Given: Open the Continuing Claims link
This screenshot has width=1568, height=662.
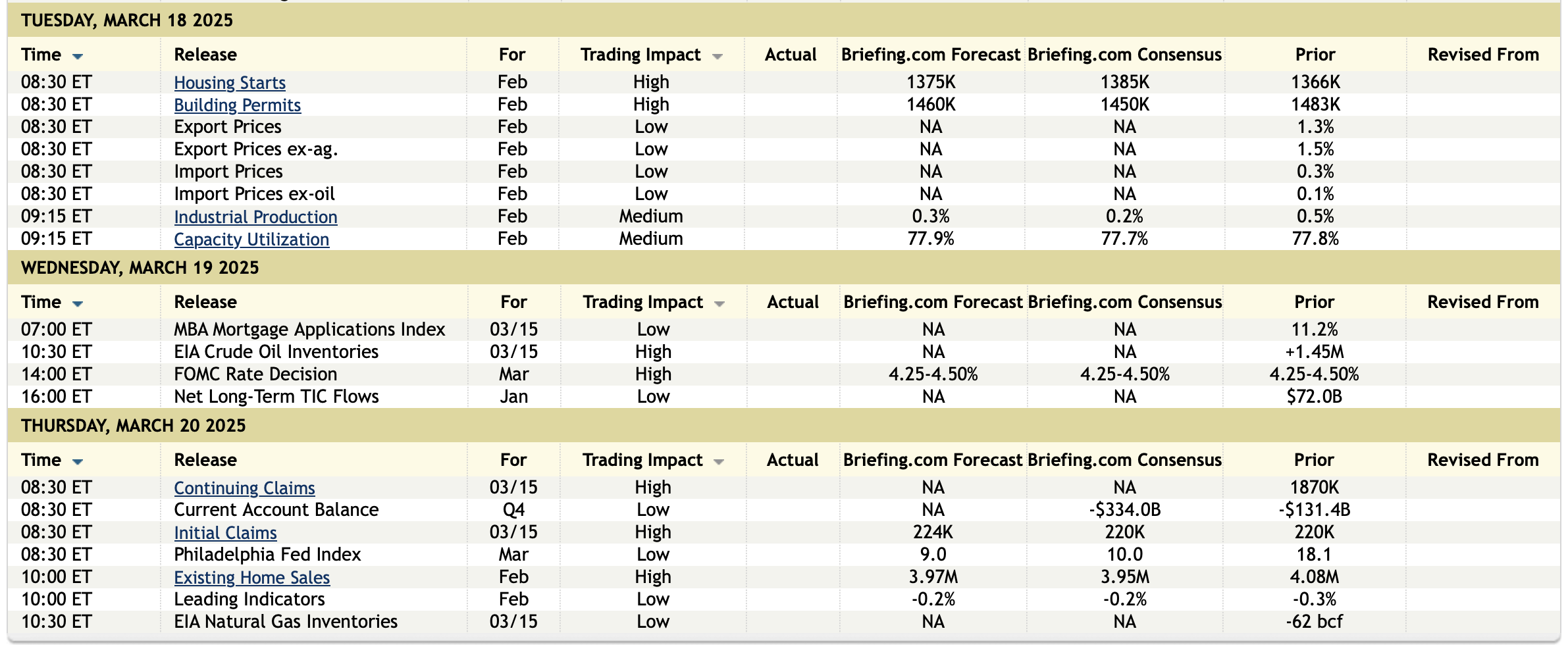Looking at the screenshot, I should click(x=244, y=488).
